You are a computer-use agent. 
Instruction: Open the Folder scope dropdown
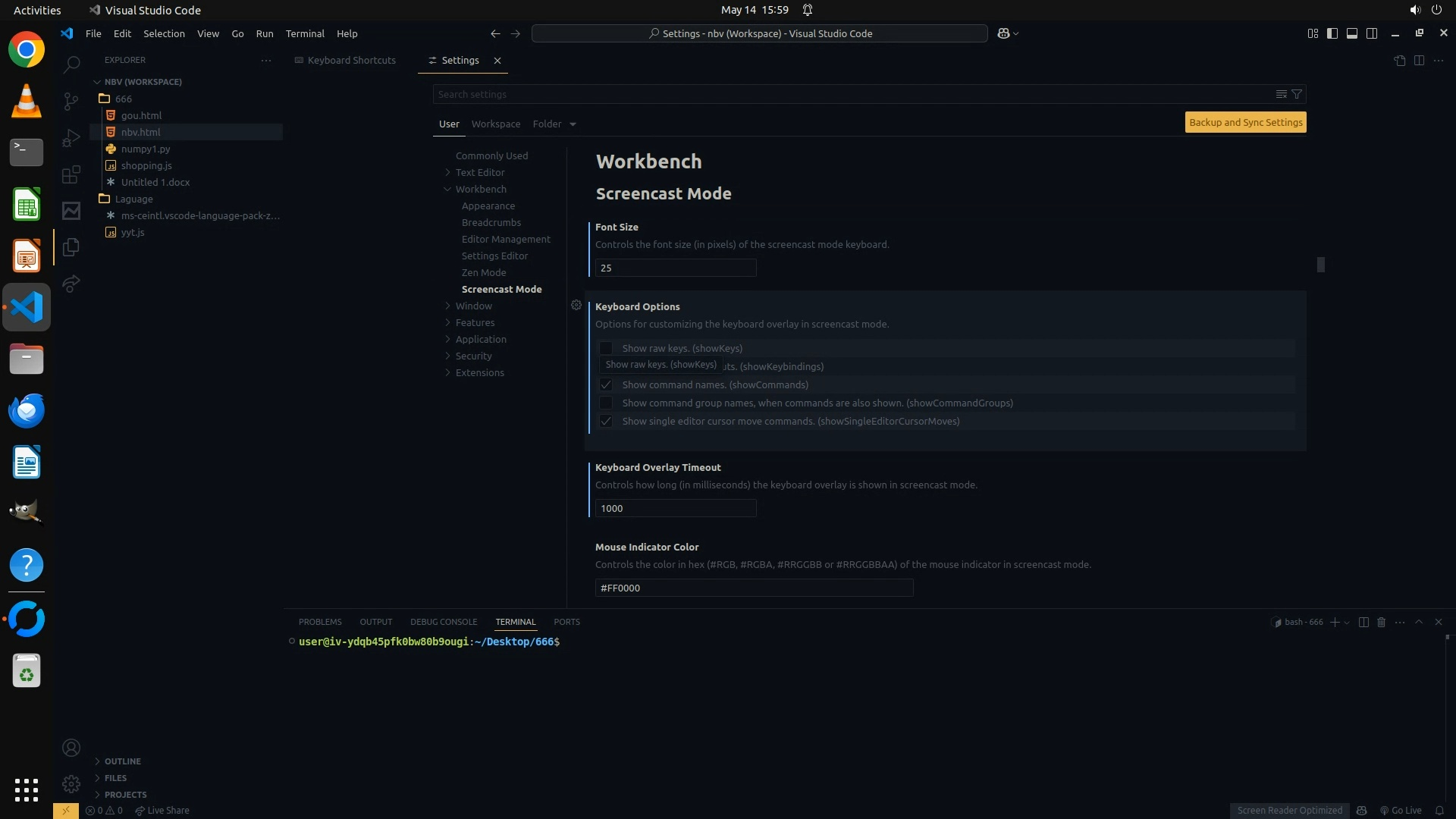point(554,124)
